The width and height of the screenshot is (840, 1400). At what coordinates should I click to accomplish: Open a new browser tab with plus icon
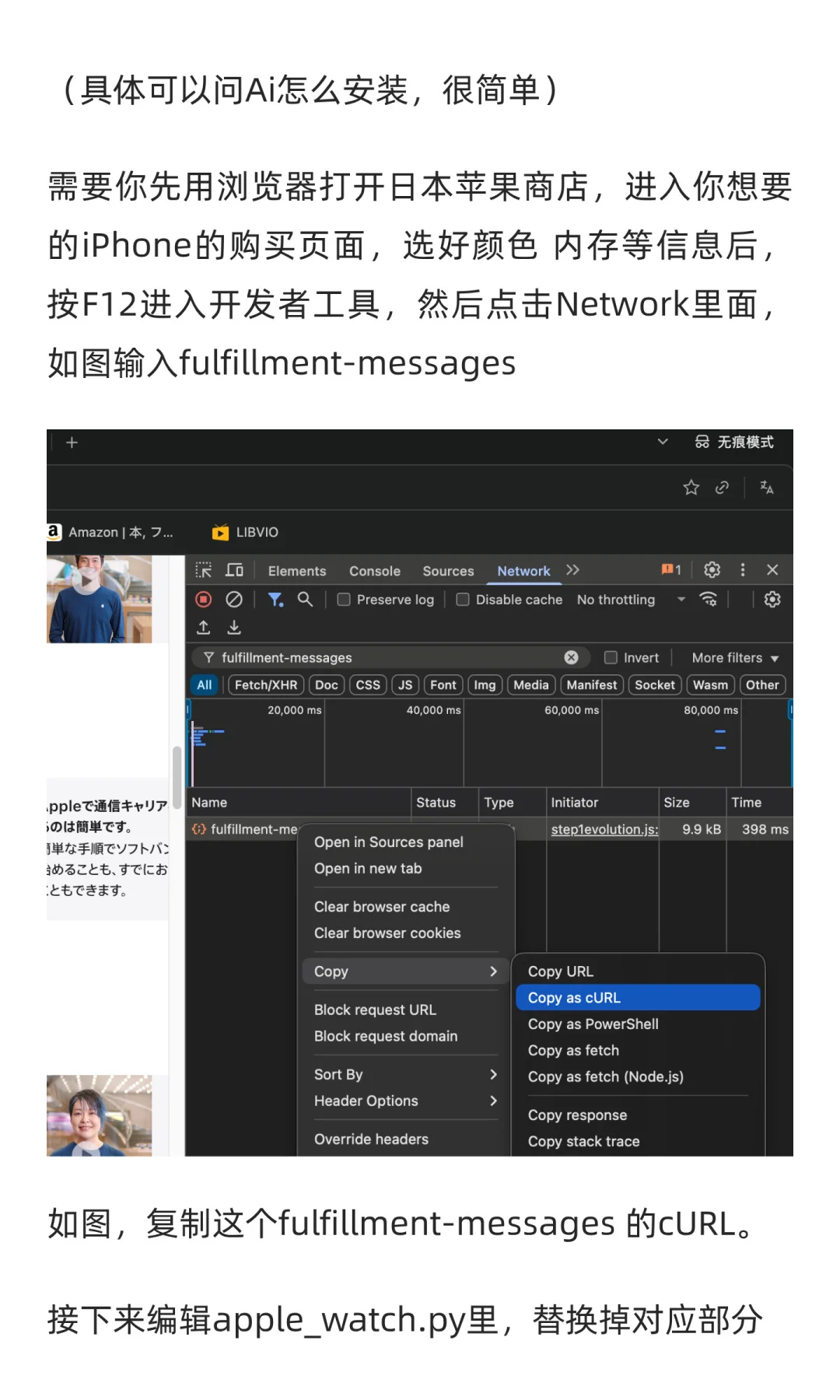(x=72, y=443)
